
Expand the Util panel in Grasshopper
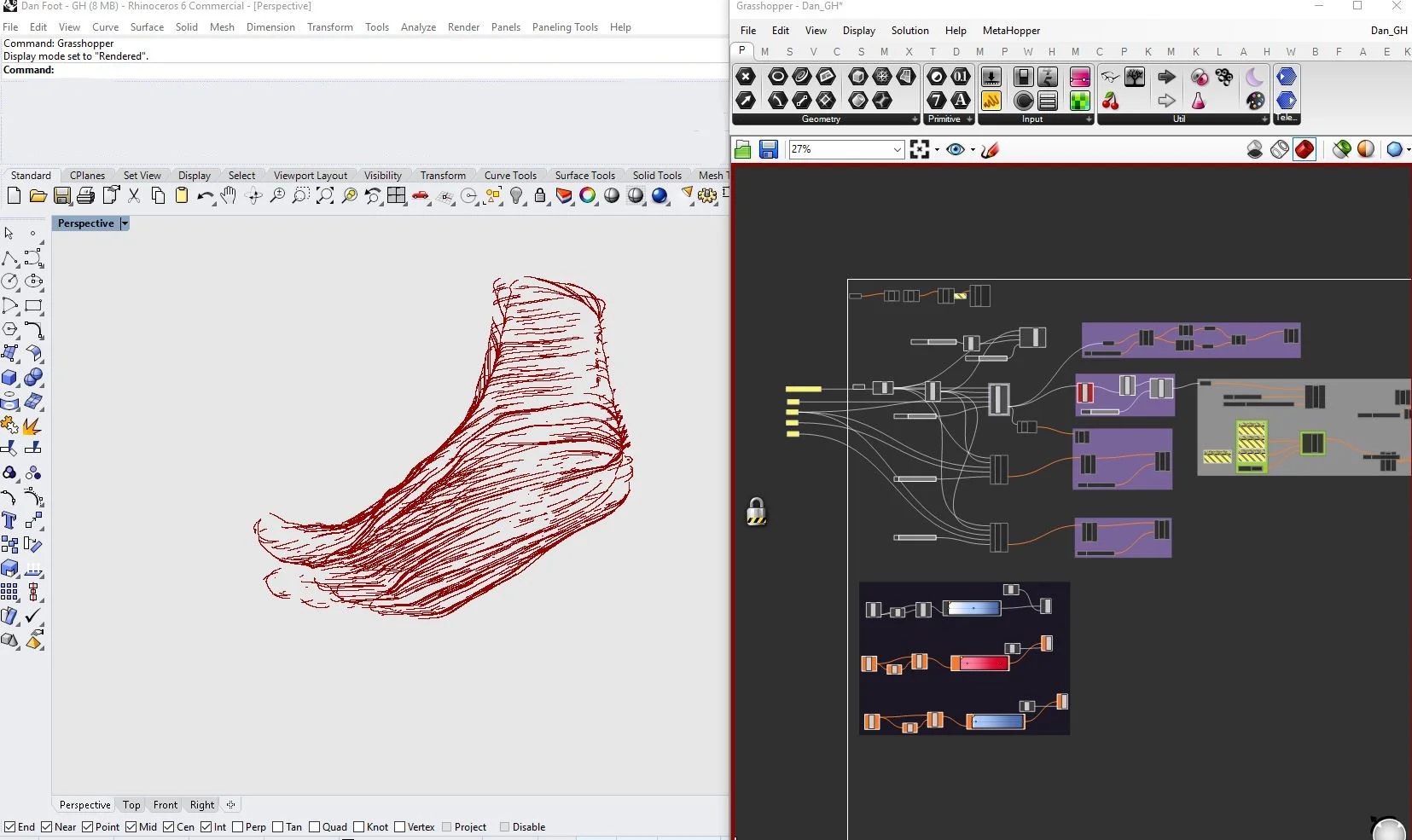tap(1264, 119)
